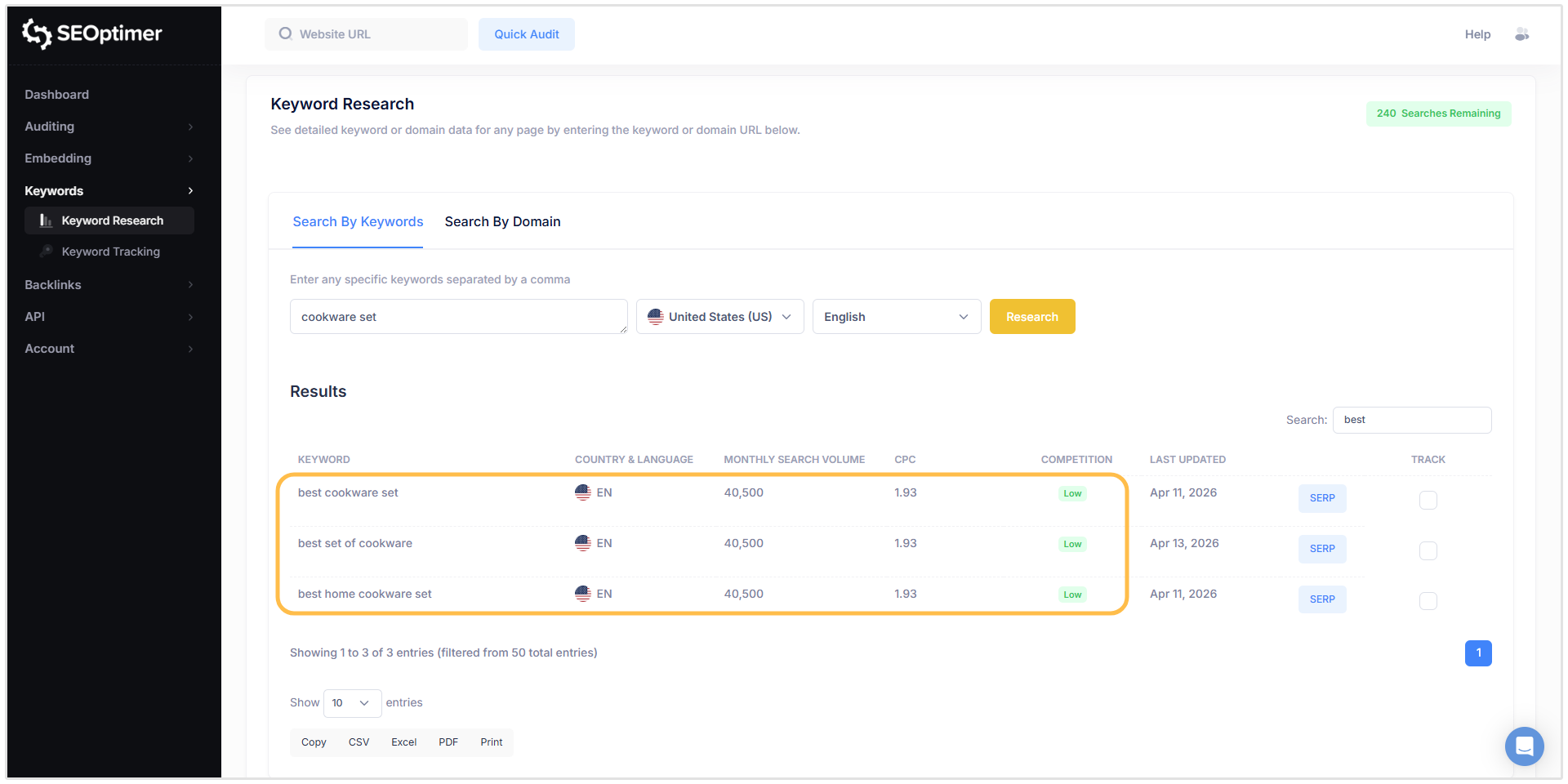Click the US flag in the country selector
This screenshot has width=1568, height=784.
click(x=656, y=316)
